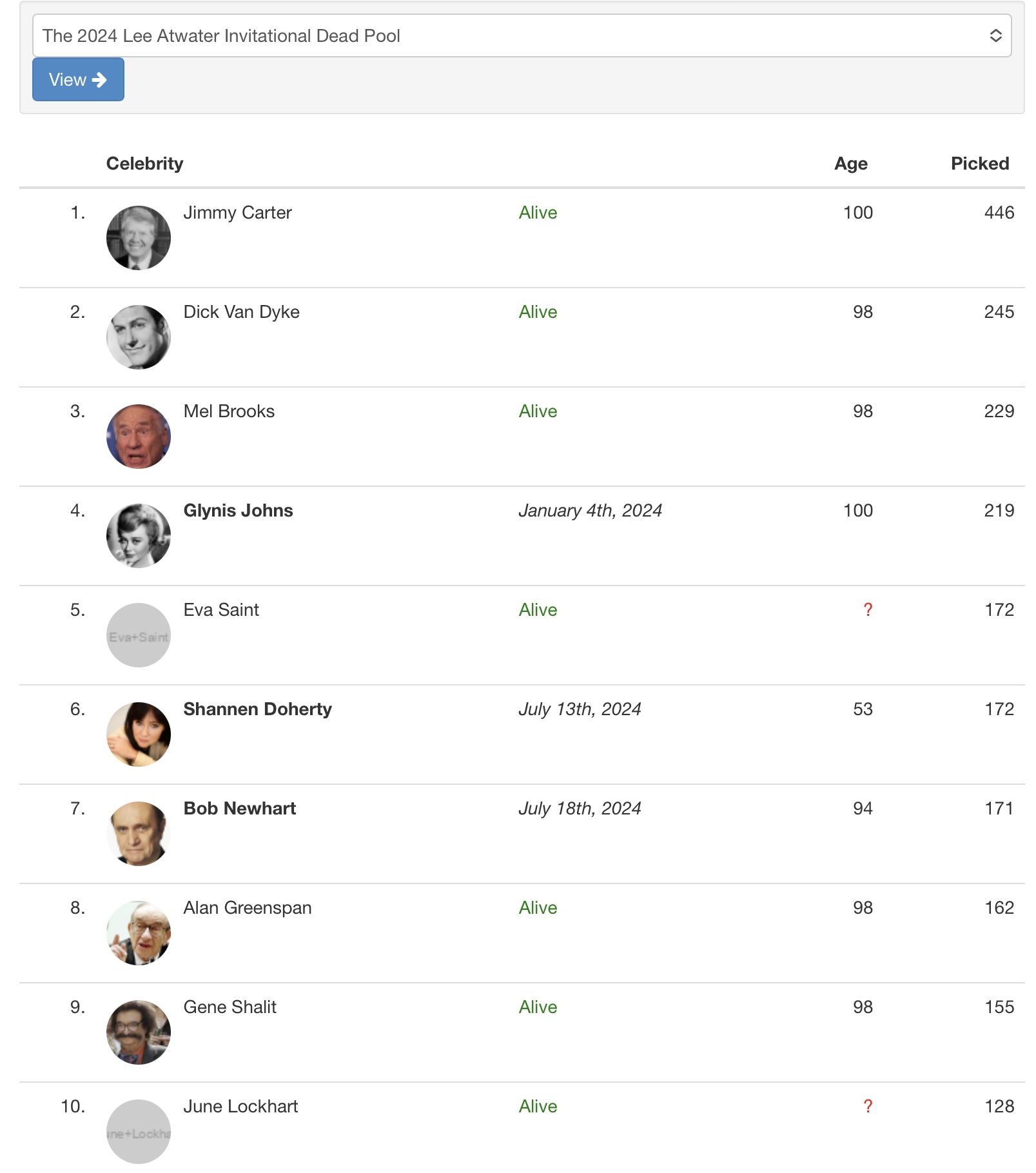Click the View button

click(x=78, y=79)
